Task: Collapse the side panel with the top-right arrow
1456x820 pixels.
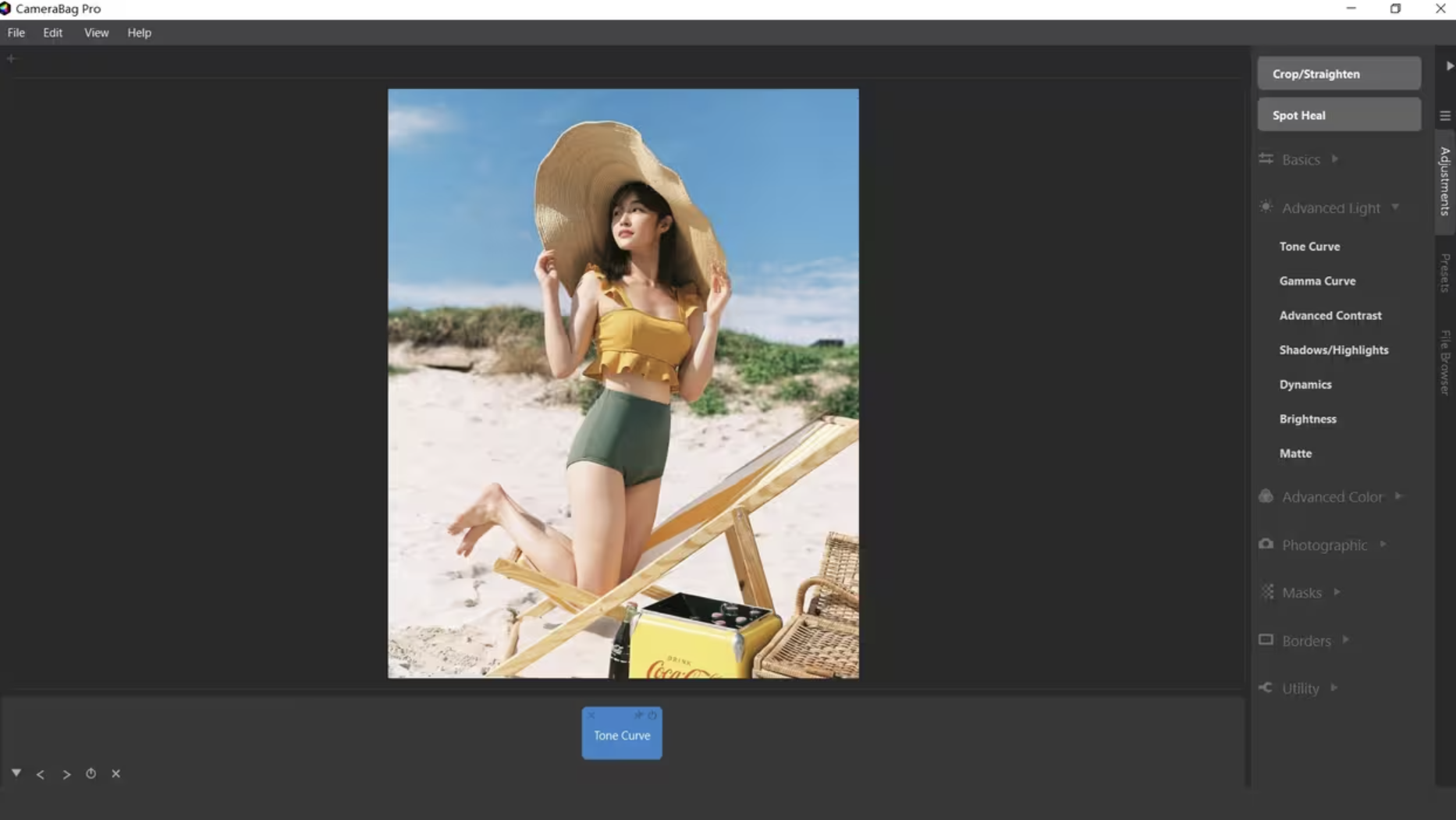Action: click(1449, 66)
